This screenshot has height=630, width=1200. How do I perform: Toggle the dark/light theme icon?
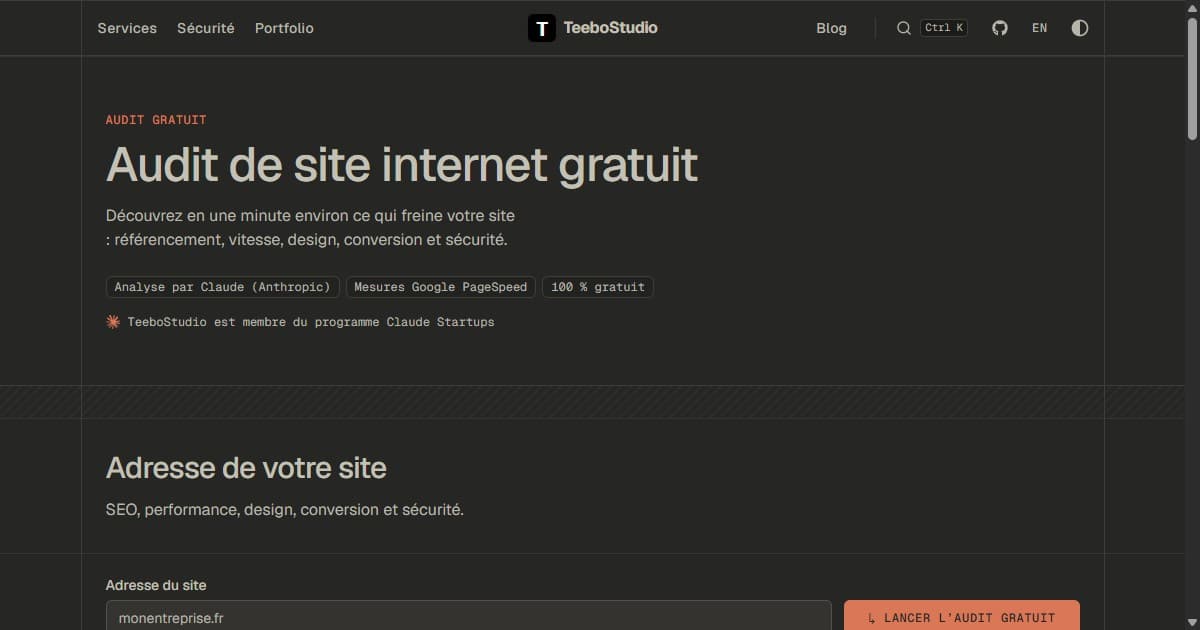point(1080,28)
